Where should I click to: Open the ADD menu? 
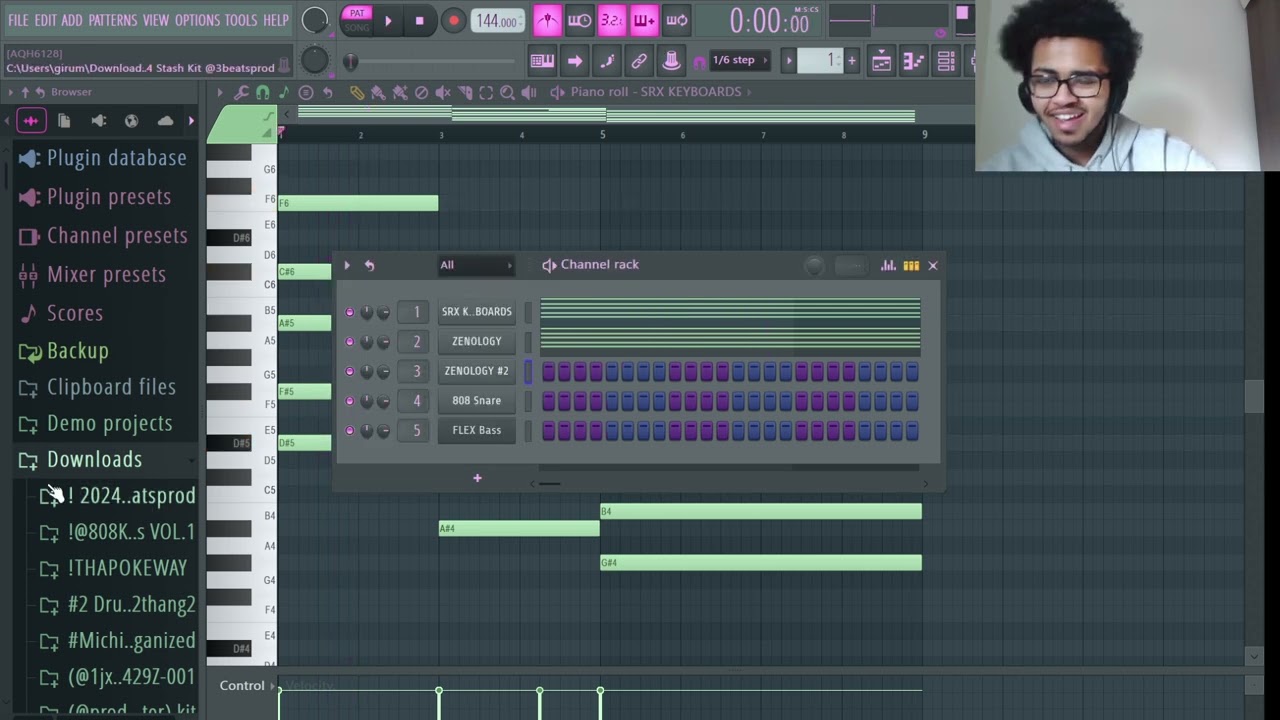click(x=72, y=20)
